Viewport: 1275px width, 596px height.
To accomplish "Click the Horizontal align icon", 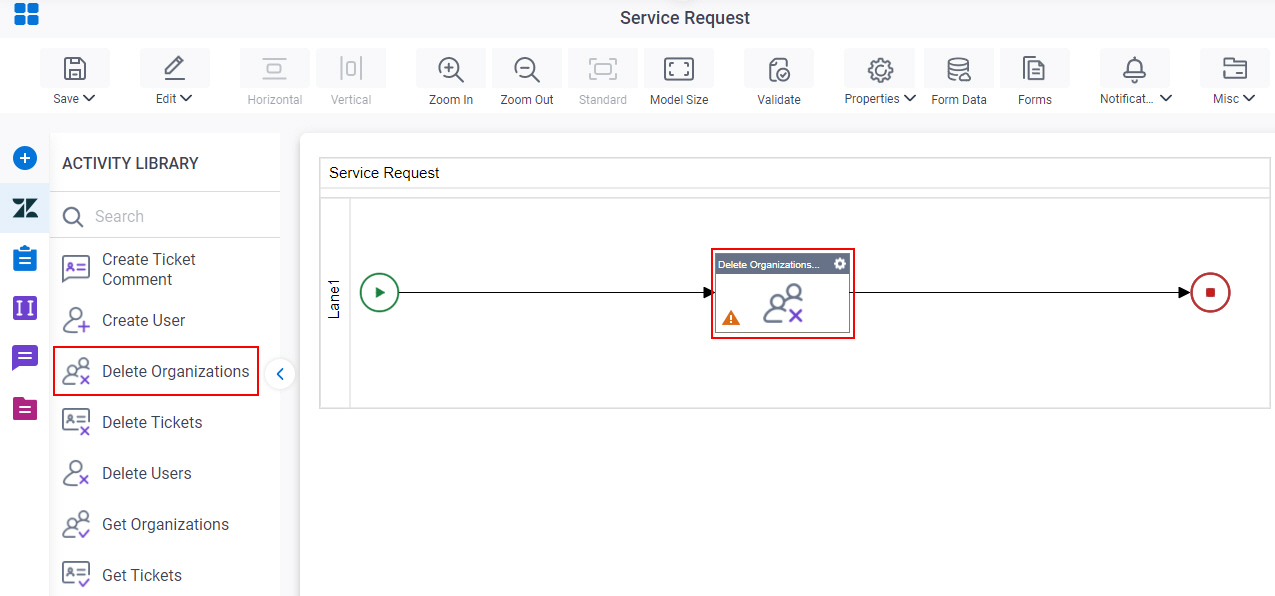I will tap(275, 68).
